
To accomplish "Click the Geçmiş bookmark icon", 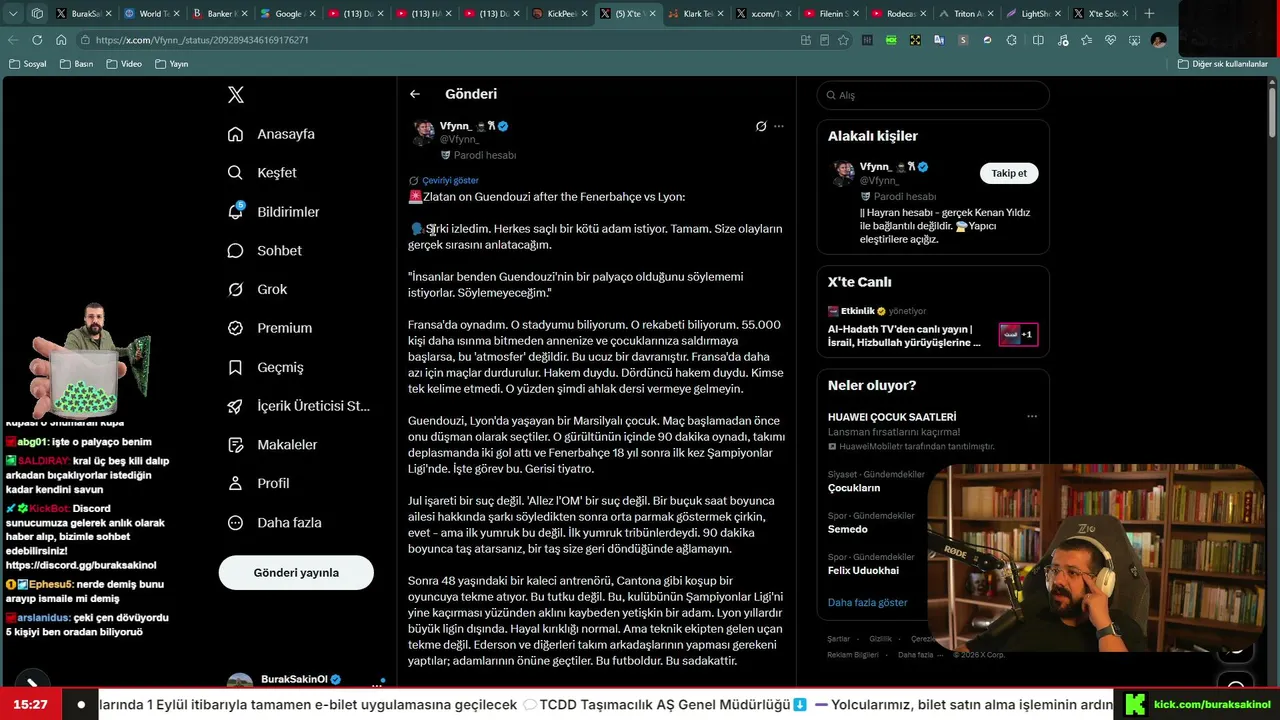I will click(235, 367).
